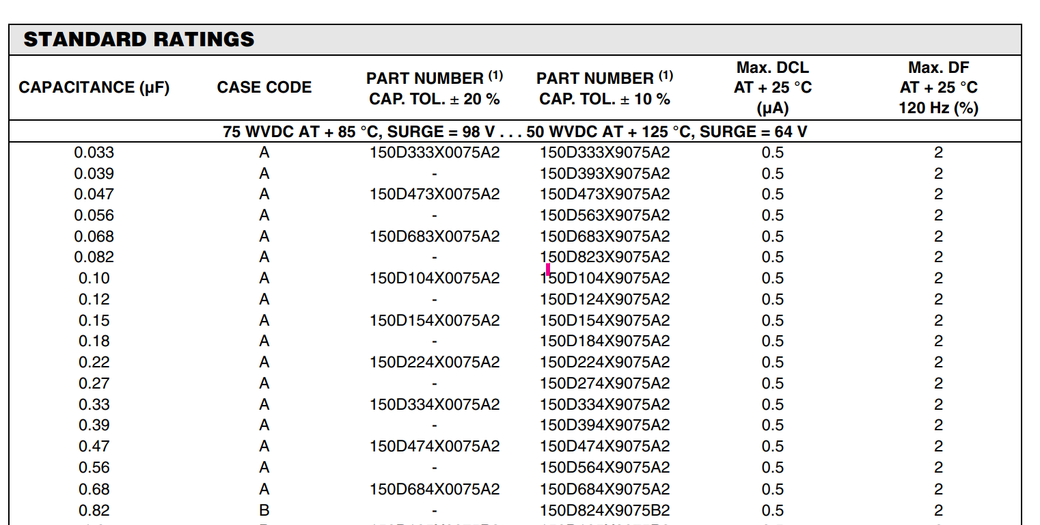This screenshot has height=525, width=1040.
Task: Click the ± 10 % tolerance part number header
Action: [x=604, y=88]
